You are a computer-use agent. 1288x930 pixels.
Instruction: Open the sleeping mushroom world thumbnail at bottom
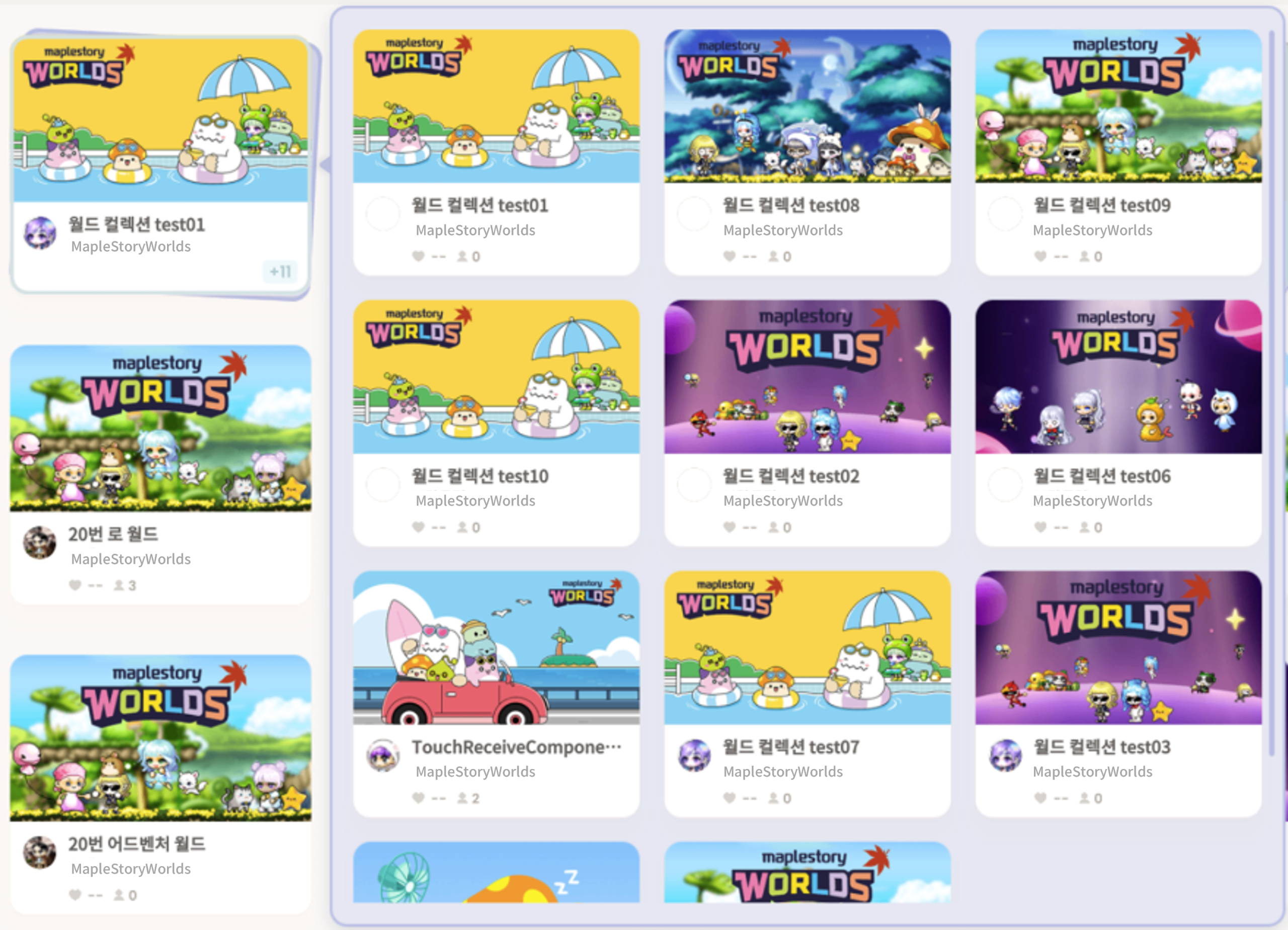(497, 872)
